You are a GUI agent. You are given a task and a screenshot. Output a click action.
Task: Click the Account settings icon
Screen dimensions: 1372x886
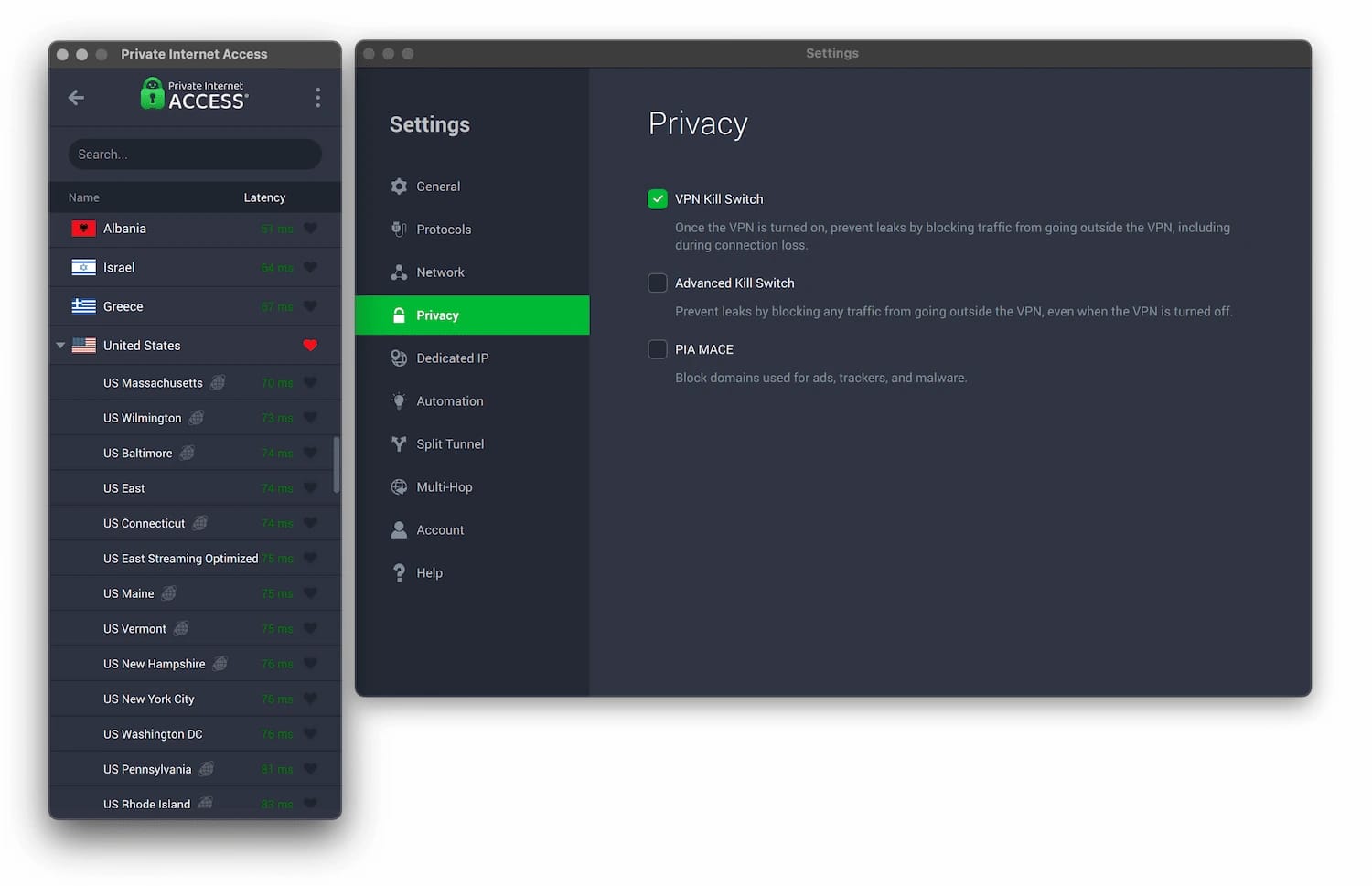tap(399, 529)
